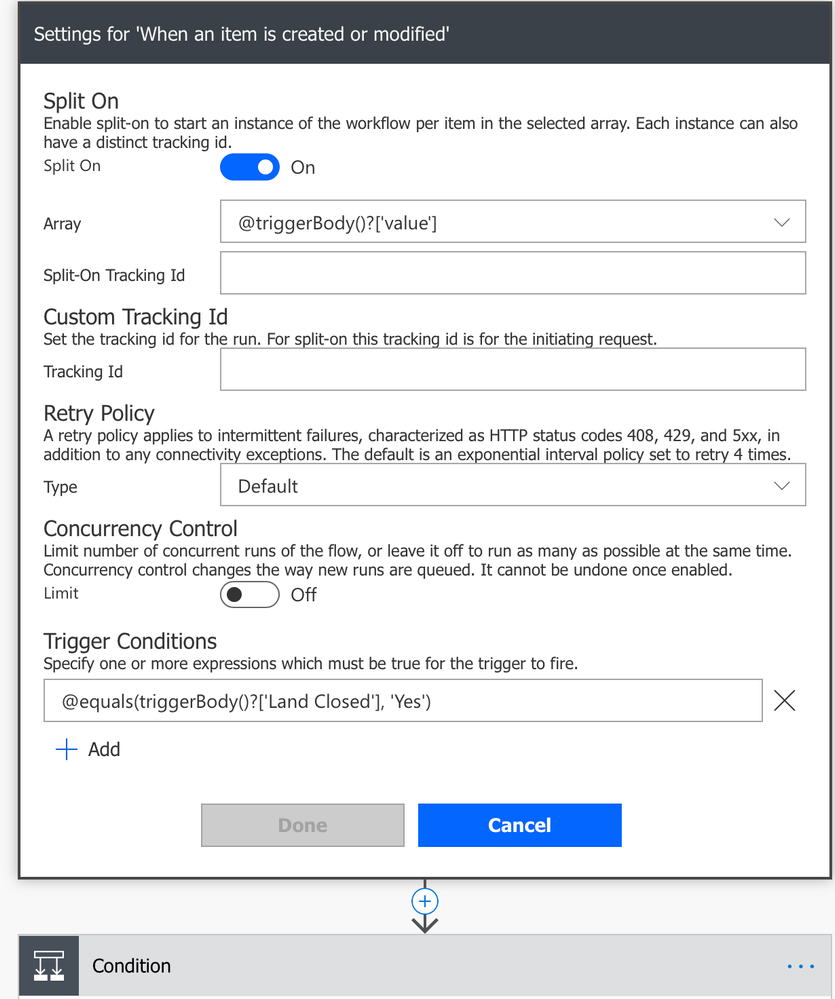
Task: Click the Condition card title
Action: [x=131, y=965]
